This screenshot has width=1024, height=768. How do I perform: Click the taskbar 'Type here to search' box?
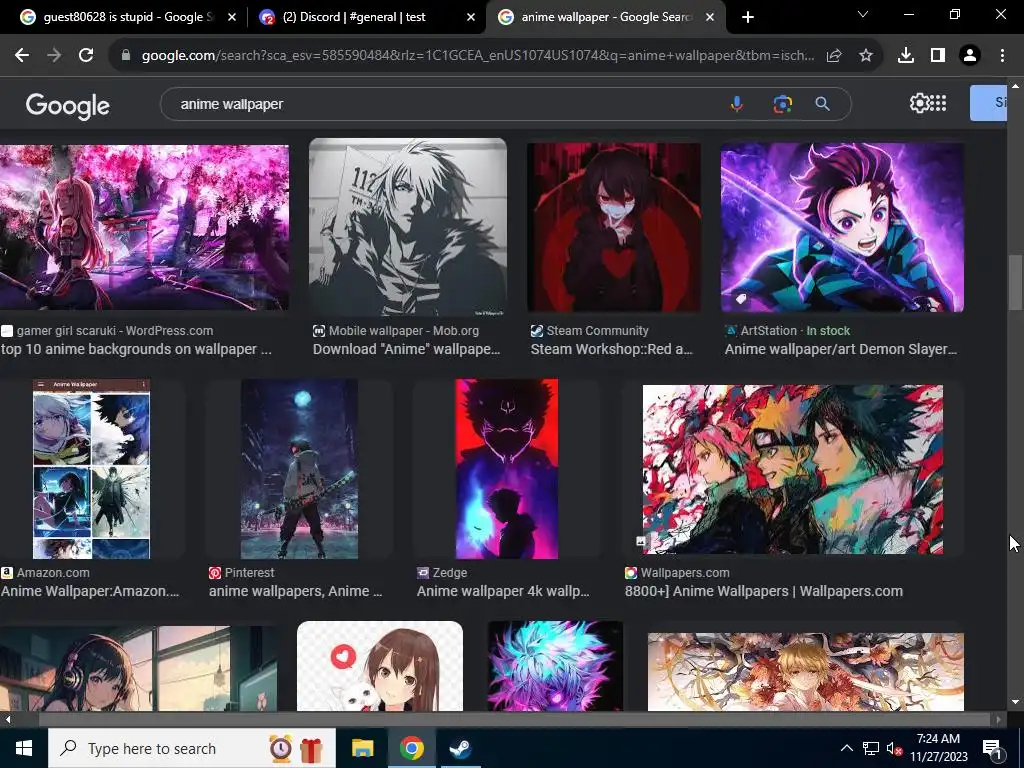pyautogui.click(x=191, y=748)
